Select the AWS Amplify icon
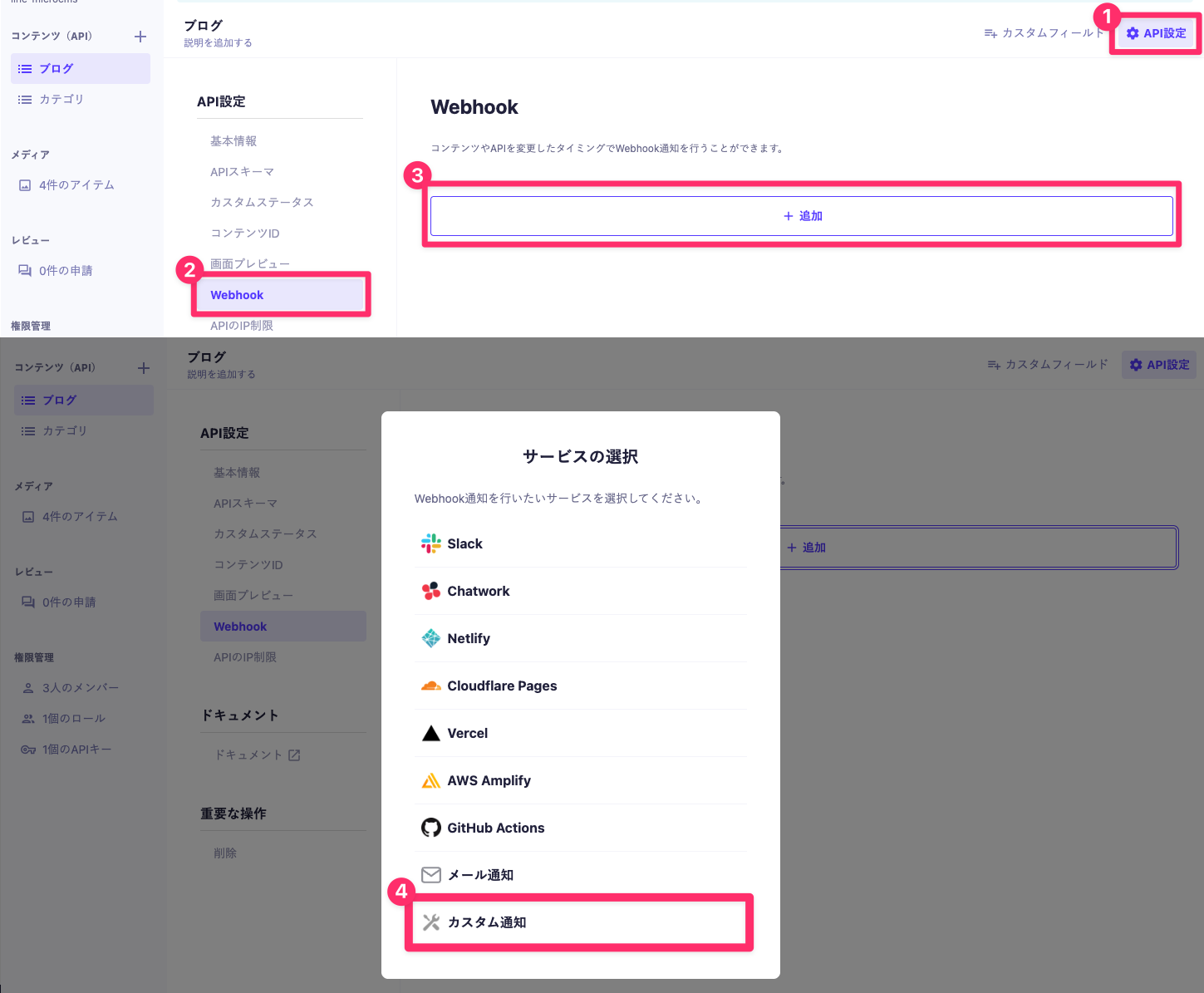Screen dimensions: 1204x993 click(431, 780)
